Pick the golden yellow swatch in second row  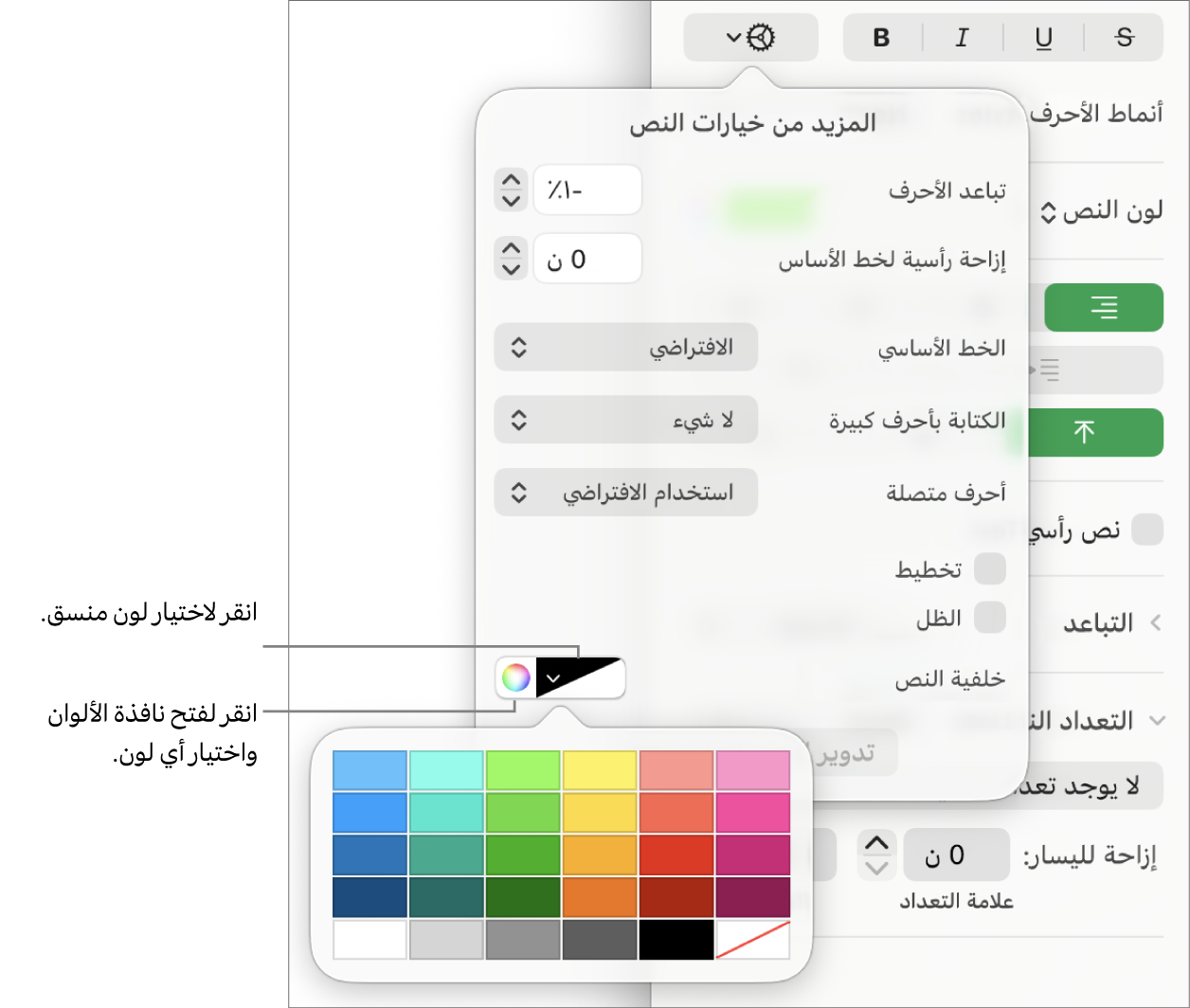tap(600, 813)
